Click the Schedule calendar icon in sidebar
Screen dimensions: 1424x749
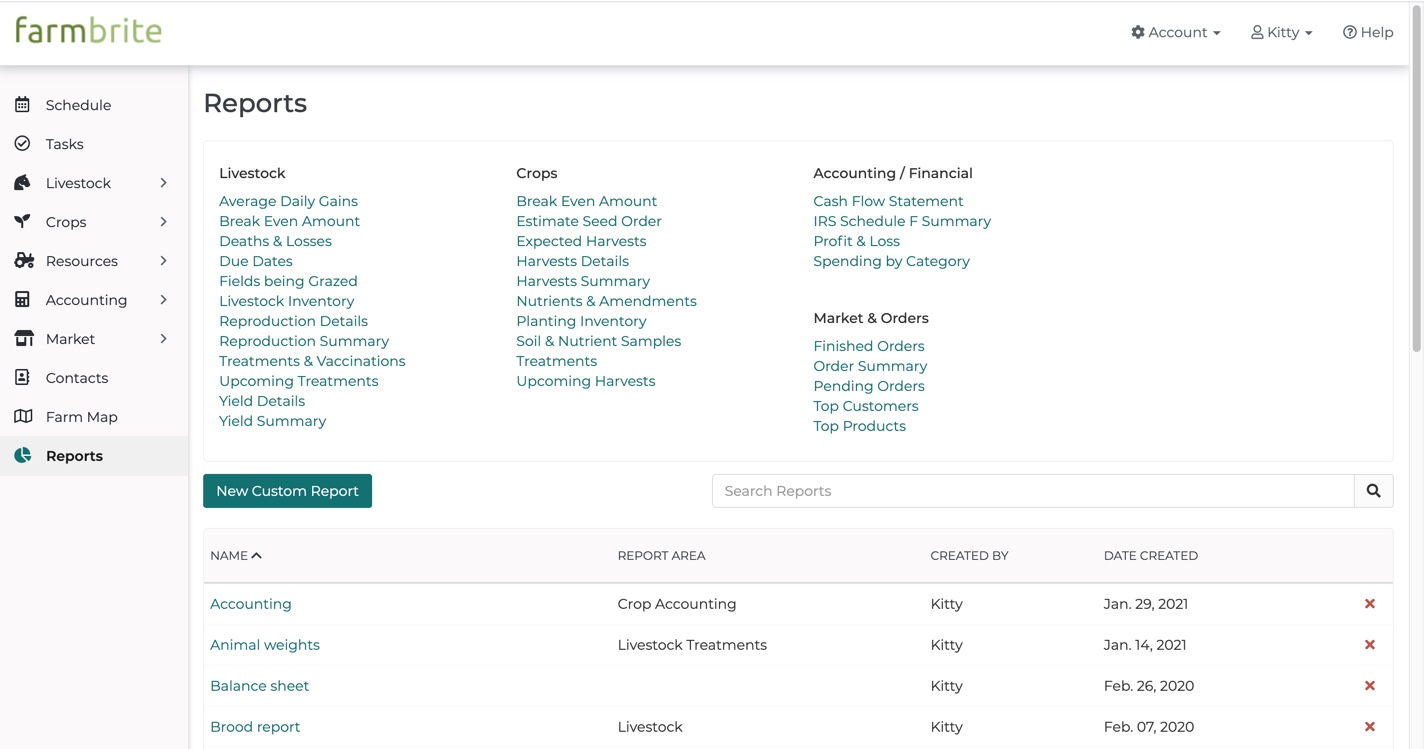22,105
